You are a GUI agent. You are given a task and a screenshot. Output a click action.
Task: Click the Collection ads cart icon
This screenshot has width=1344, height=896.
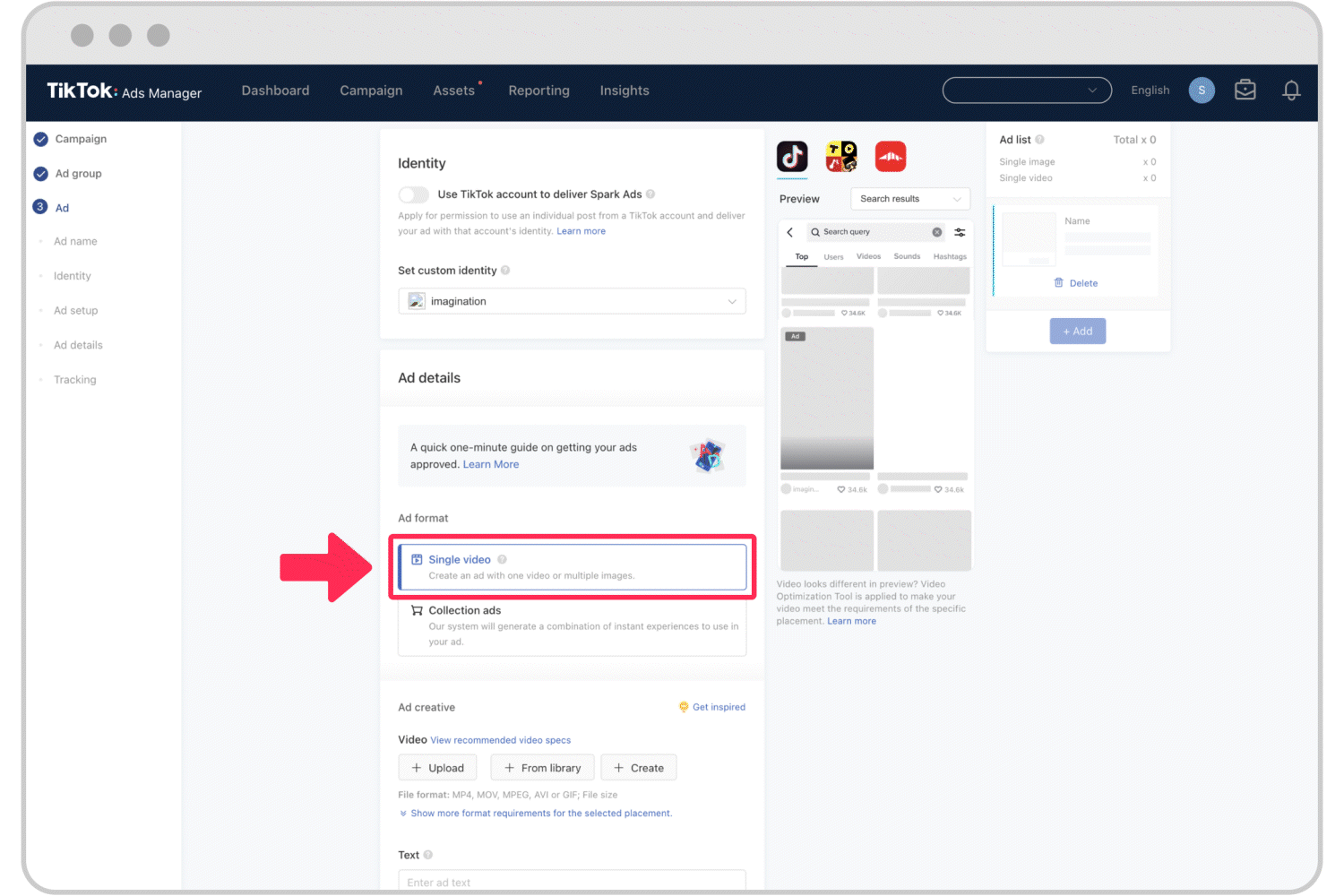[x=417, y=610]
